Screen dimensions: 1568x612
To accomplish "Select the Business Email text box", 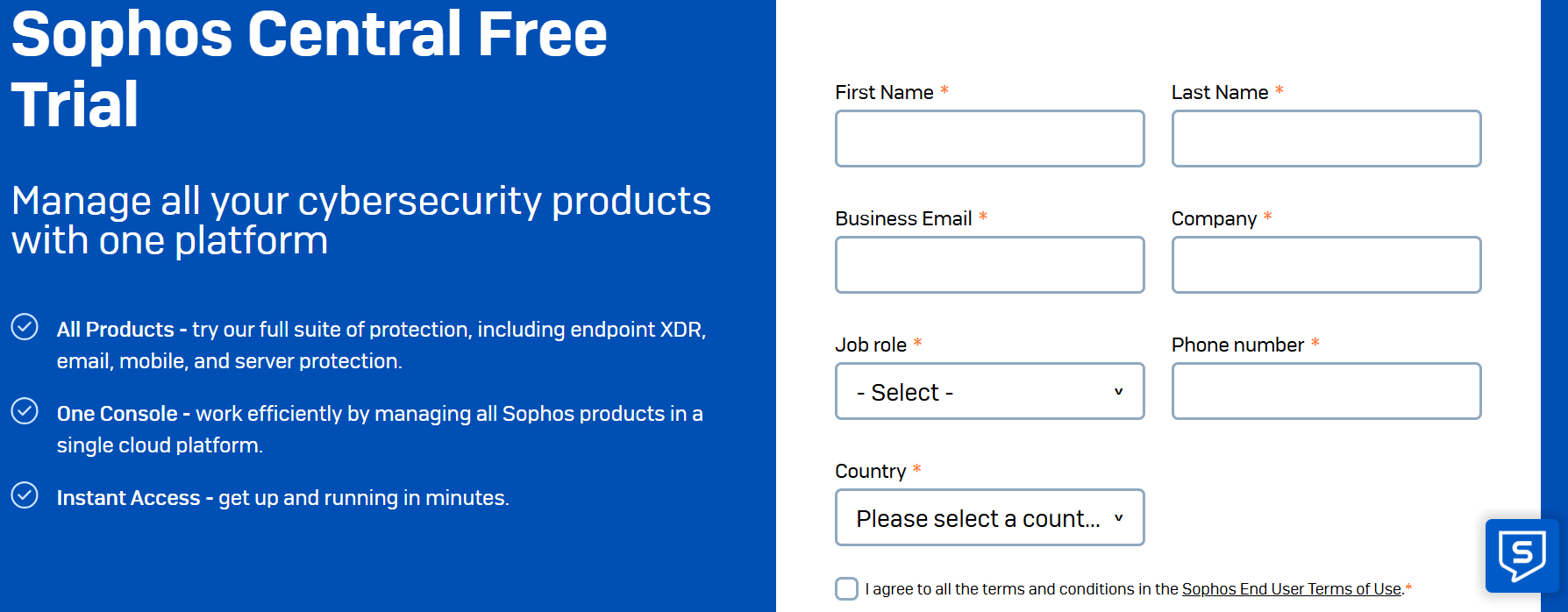I will (x=989, y=265).
